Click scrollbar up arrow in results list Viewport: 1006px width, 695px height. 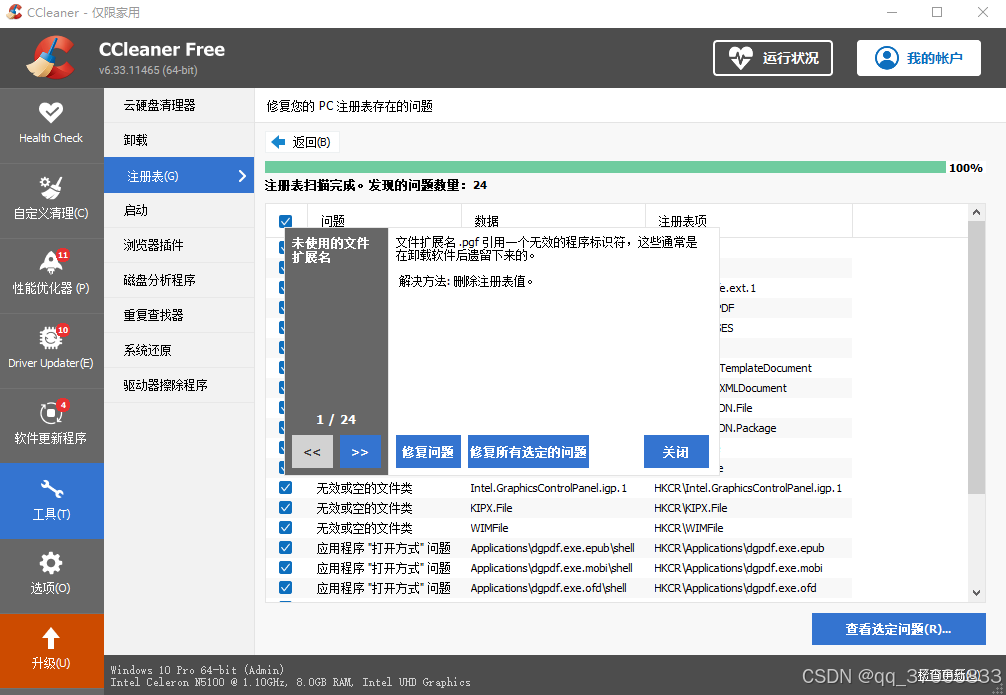(976, 212)
